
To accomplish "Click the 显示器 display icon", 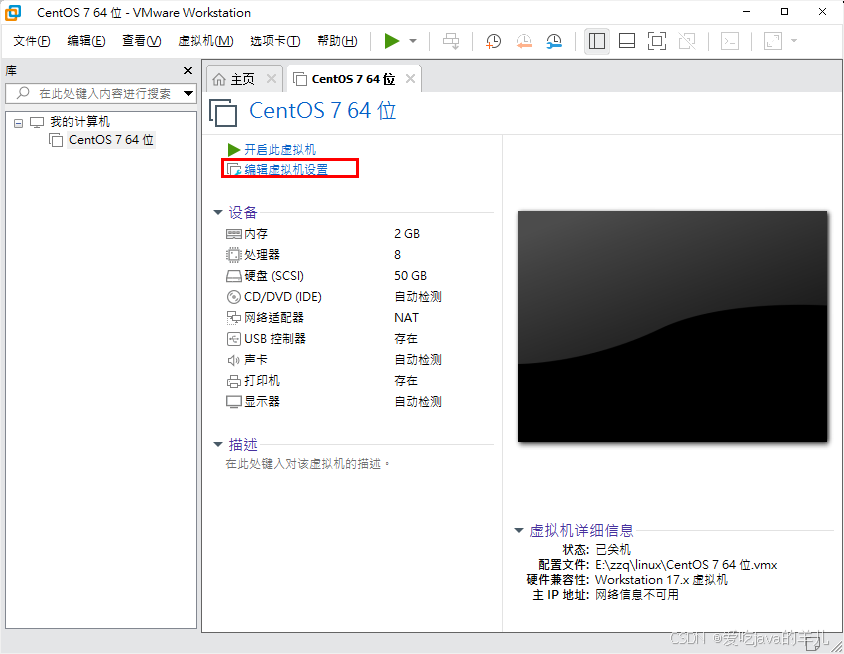I will tap(234, 402).
